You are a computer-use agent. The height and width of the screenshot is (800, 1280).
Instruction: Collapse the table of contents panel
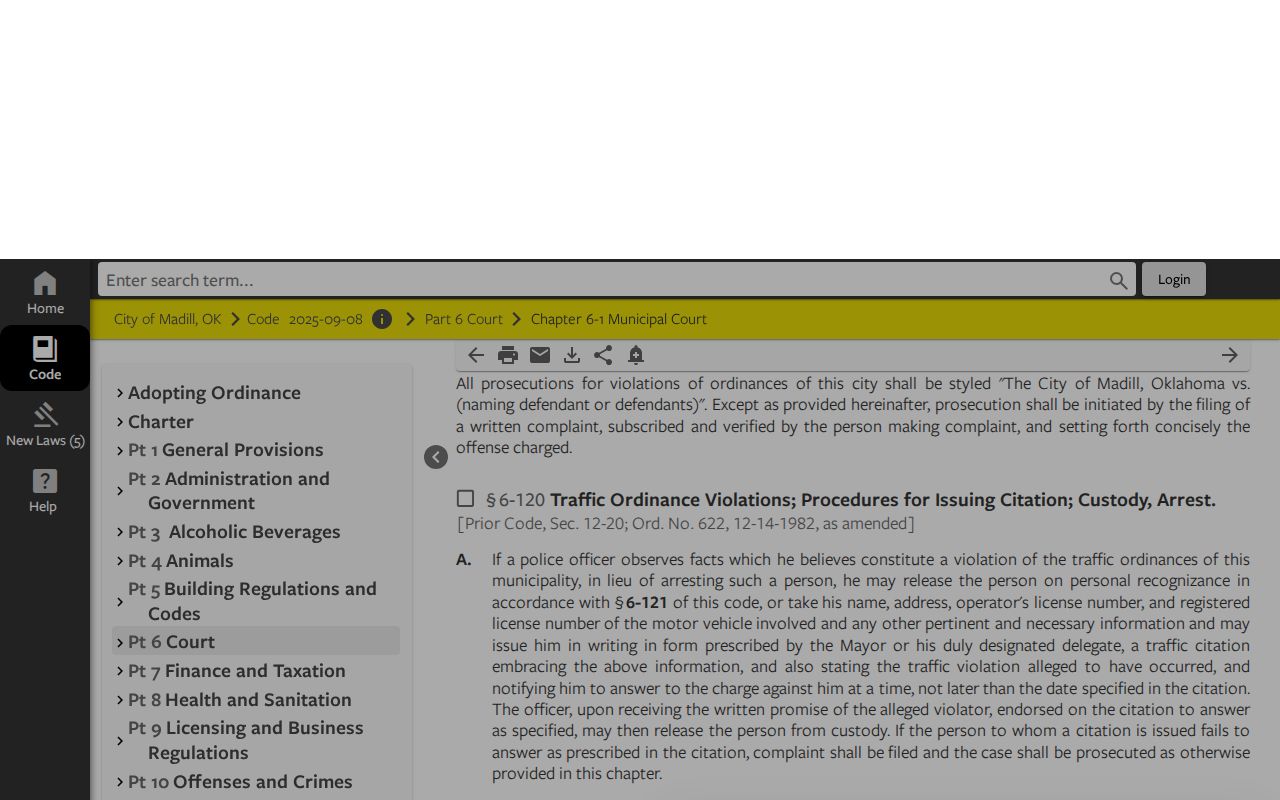pyautogui.click(x=436, y=457)
